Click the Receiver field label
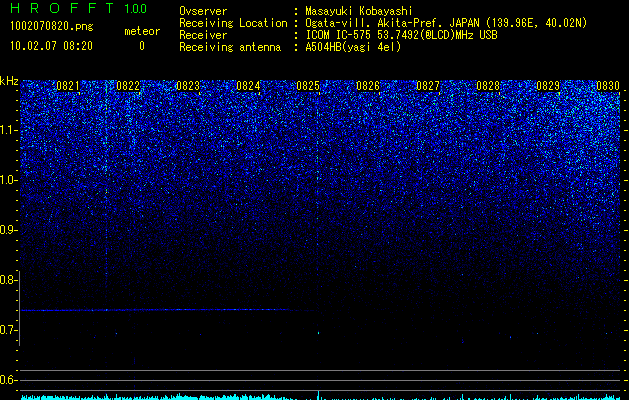The width and height of the screenshot is (629, 400). [x=203, y=35]
